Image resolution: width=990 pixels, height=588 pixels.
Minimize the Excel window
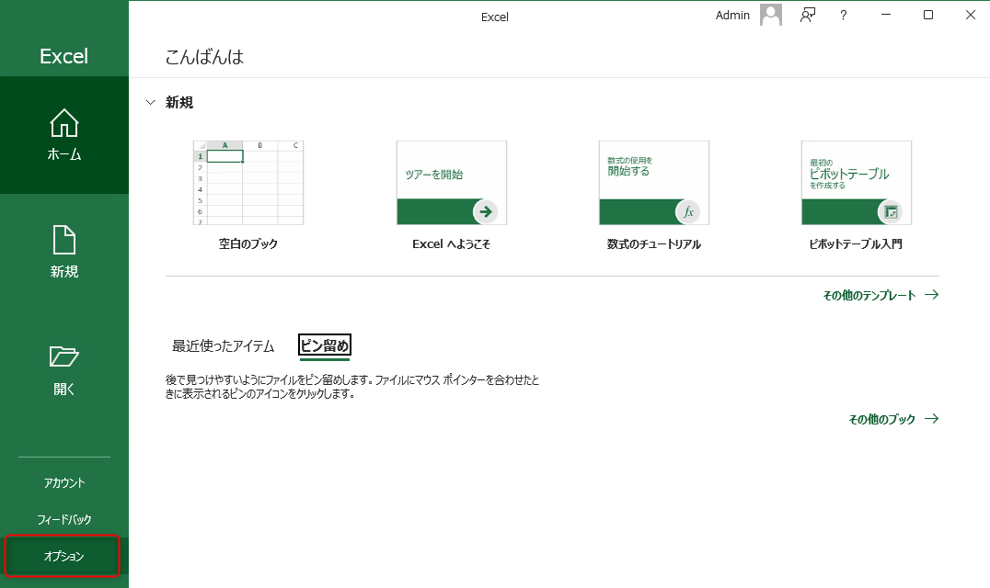pos(886,15)
